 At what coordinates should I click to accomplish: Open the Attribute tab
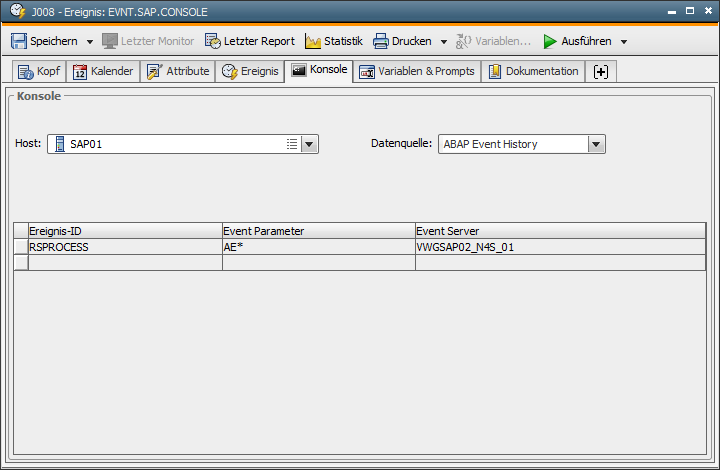[178, 72]
